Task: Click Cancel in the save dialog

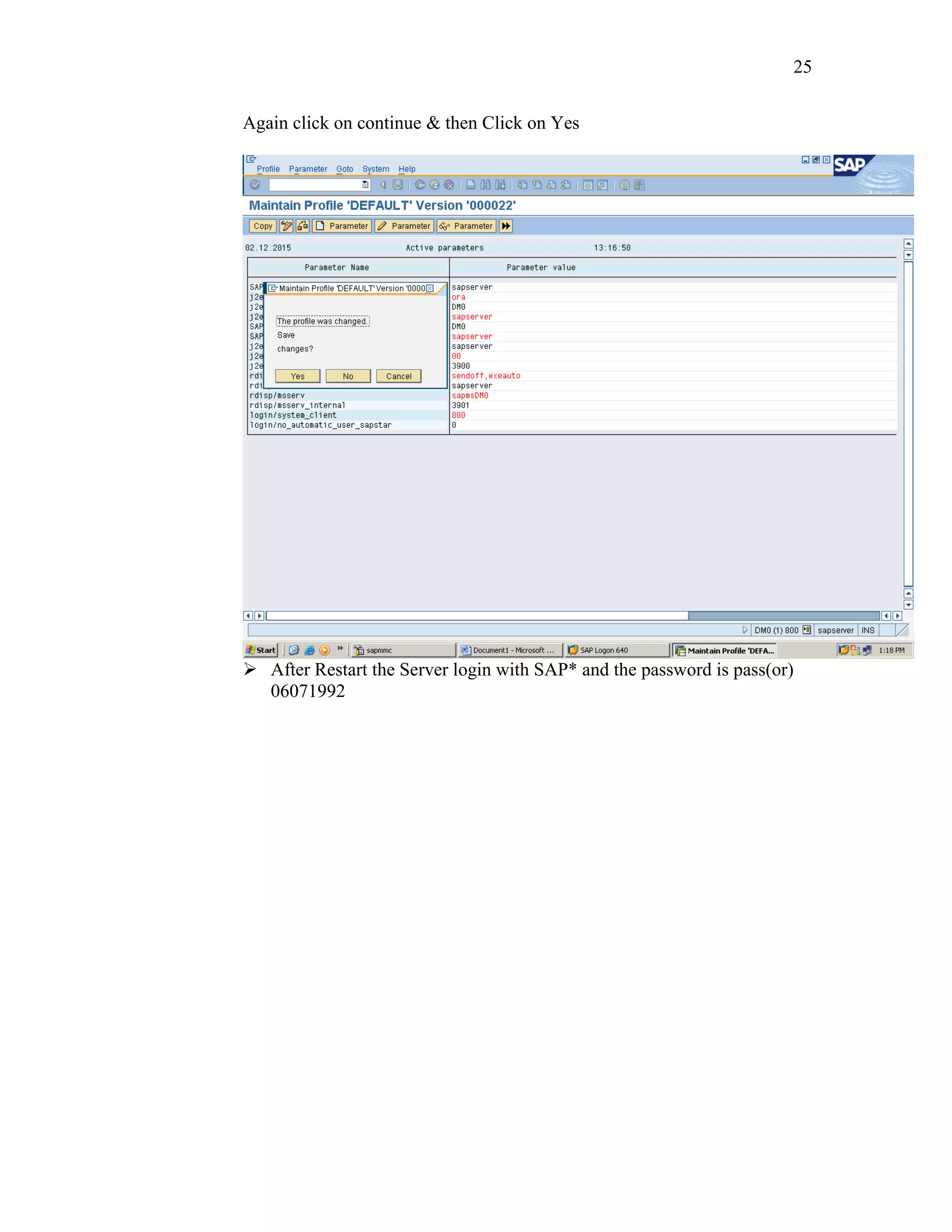Action: coord(399,376)
